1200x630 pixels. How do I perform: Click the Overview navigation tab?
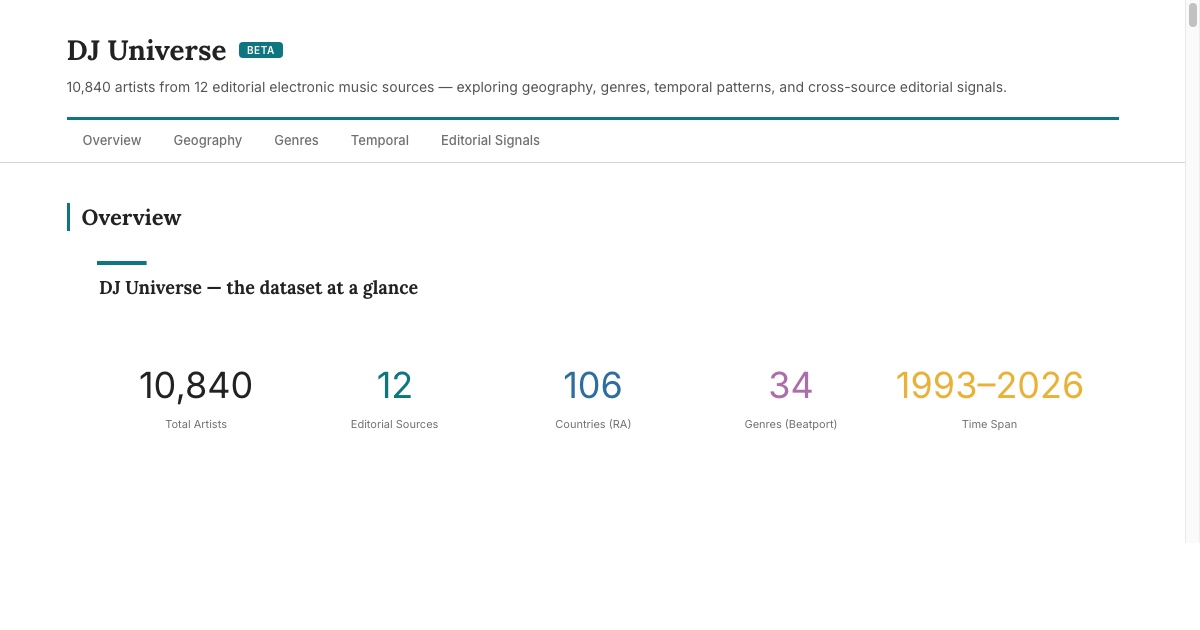click(x=111, y=140)
